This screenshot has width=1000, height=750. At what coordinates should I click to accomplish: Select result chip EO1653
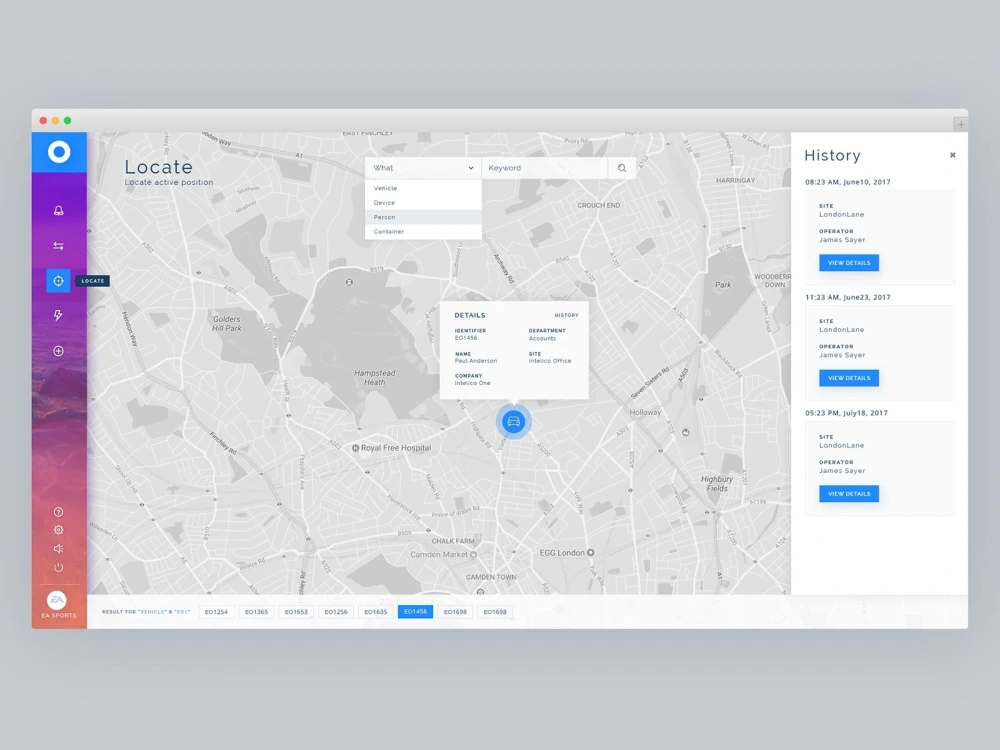(296, 612)
